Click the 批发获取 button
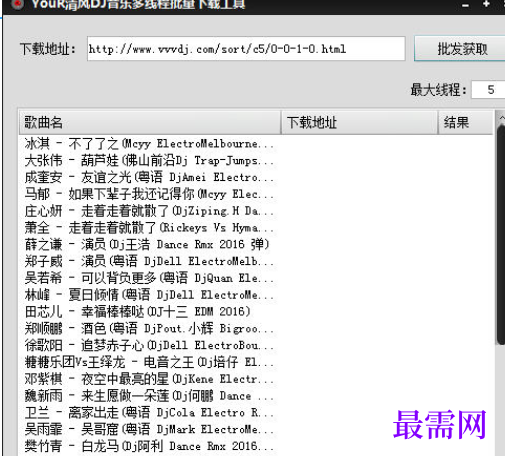The image size is (505, 456). 460,49
